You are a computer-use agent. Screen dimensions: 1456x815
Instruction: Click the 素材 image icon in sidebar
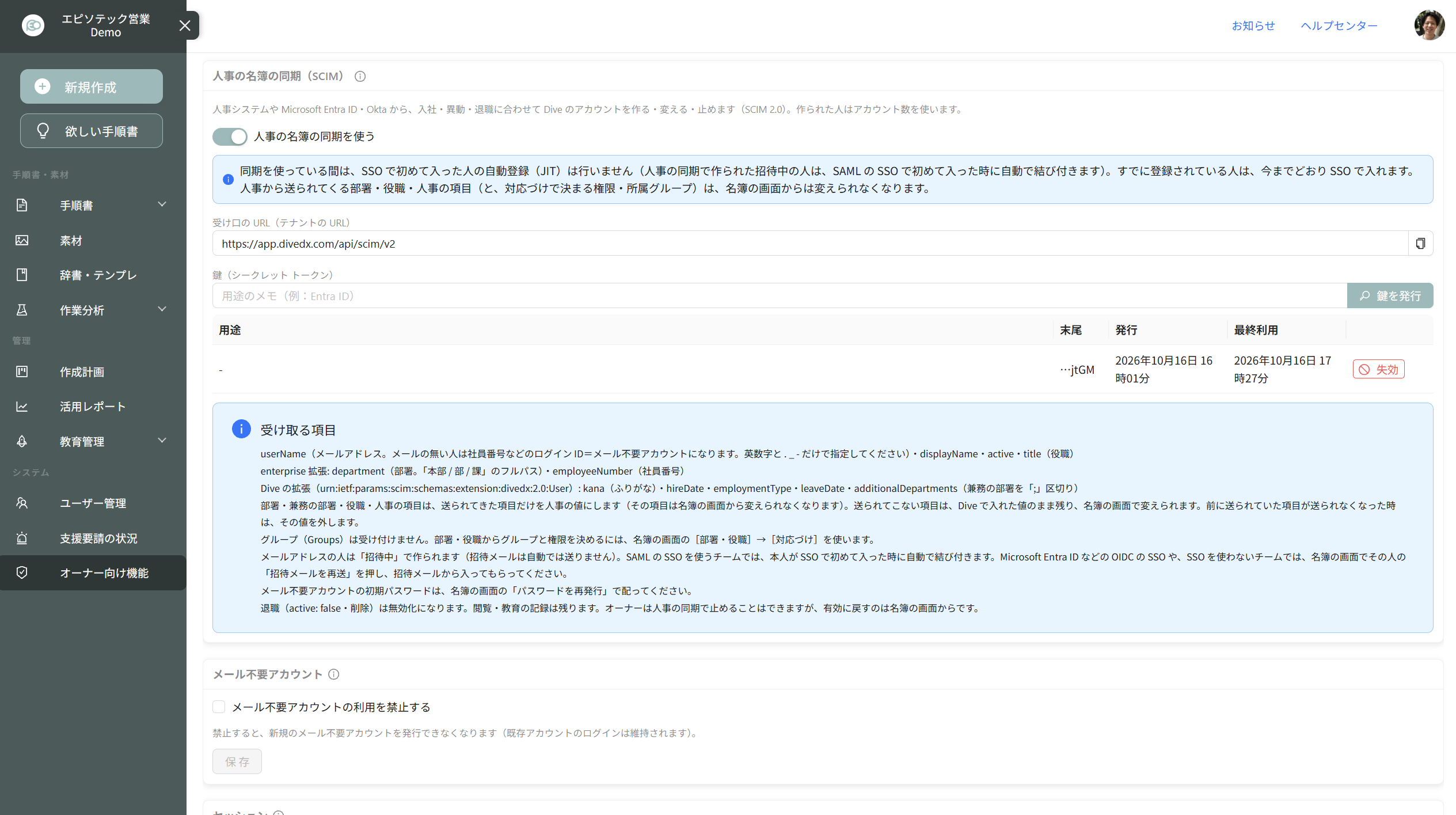(22, 240)
